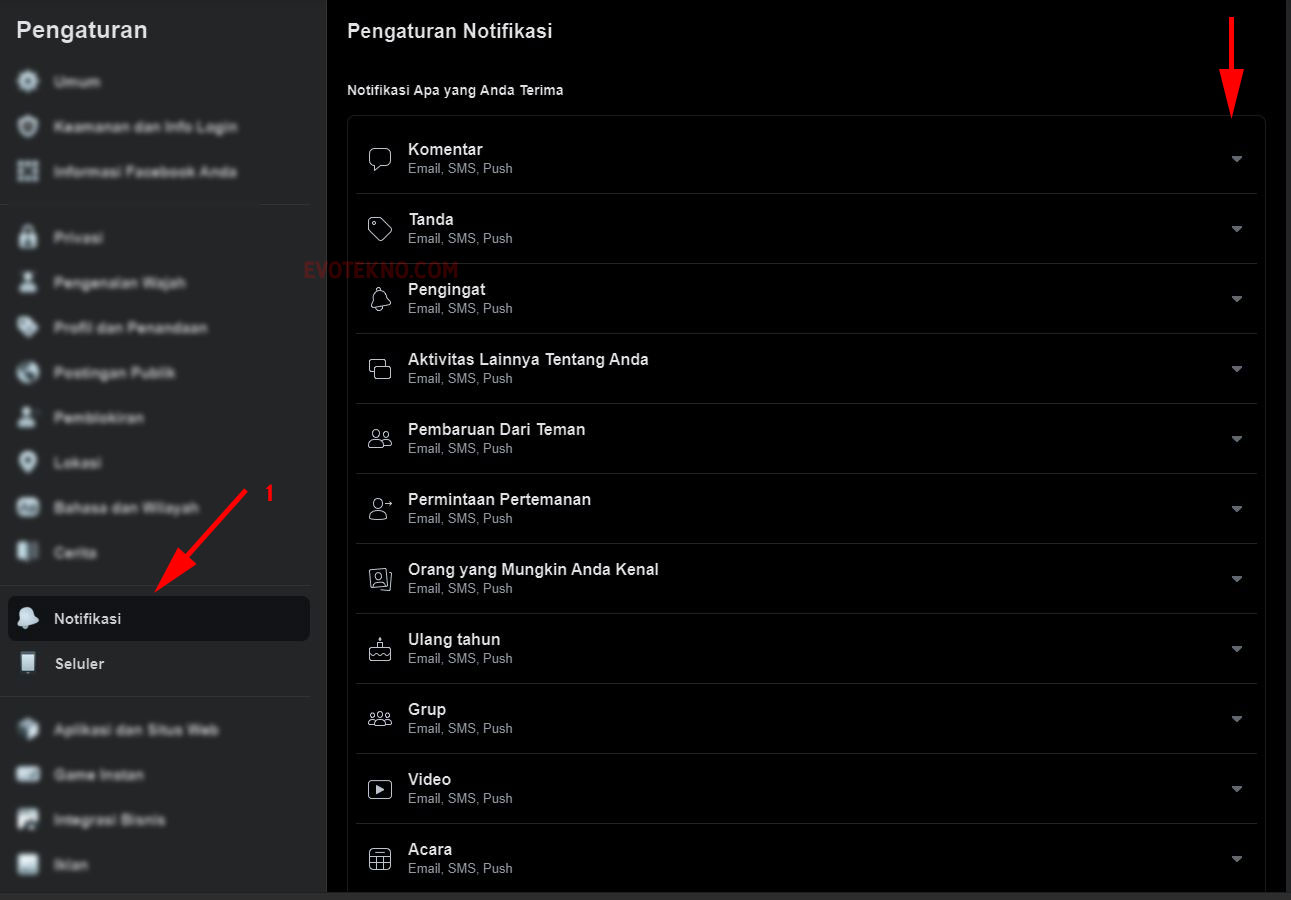Click the Acara calendar icon
The height and width of the screenshot is (900, 1291).
coord(380,859)
